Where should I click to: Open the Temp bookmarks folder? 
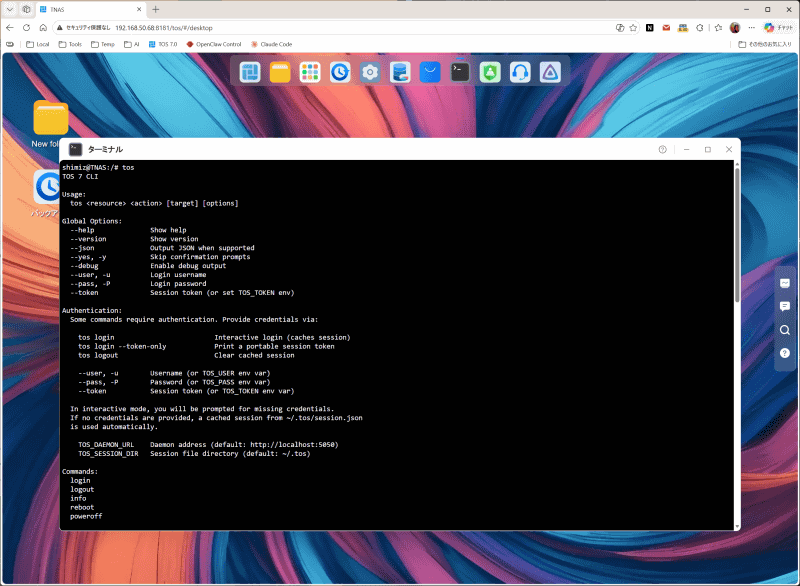pos(103,44)
